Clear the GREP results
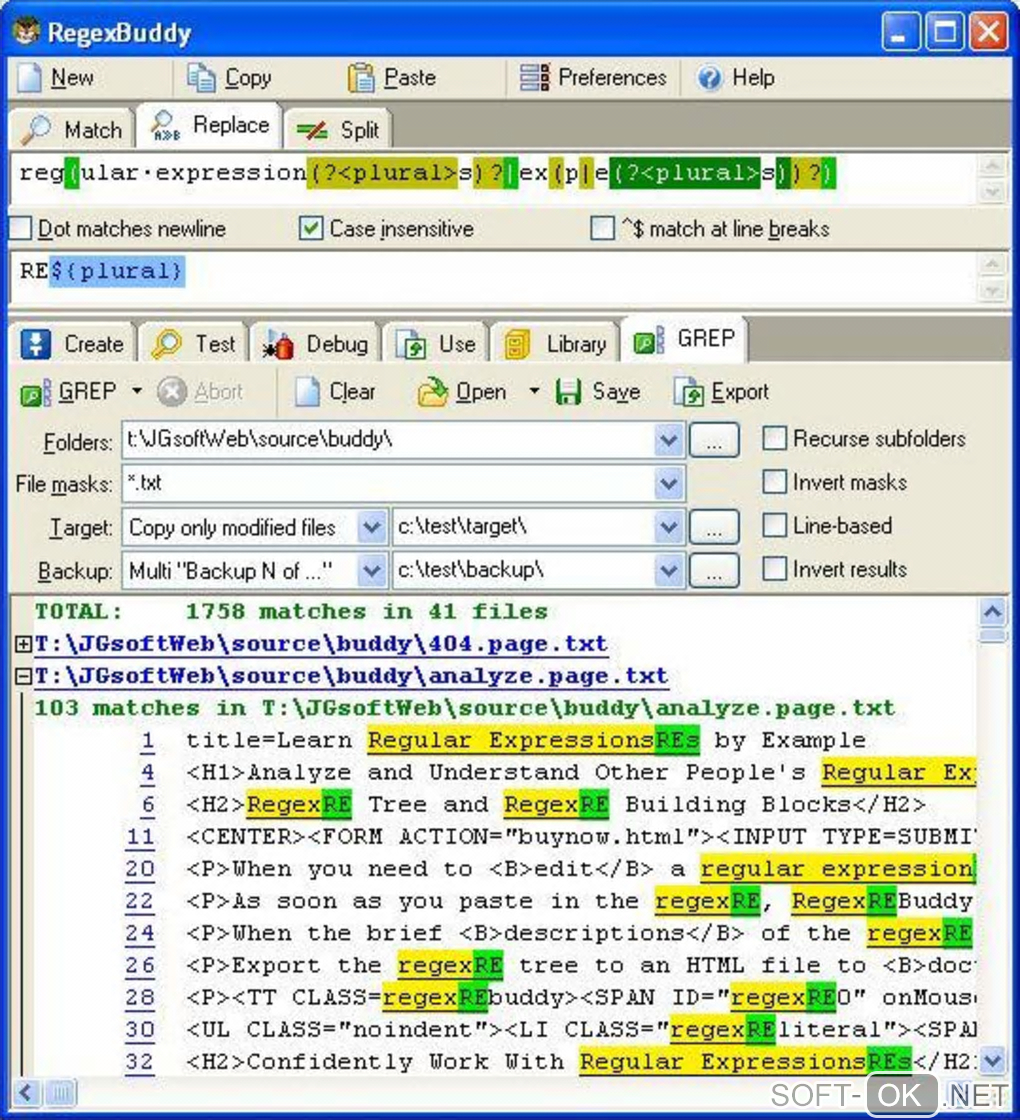The height and width of the screenshot is (1120, 1020). tap(335, 391)
